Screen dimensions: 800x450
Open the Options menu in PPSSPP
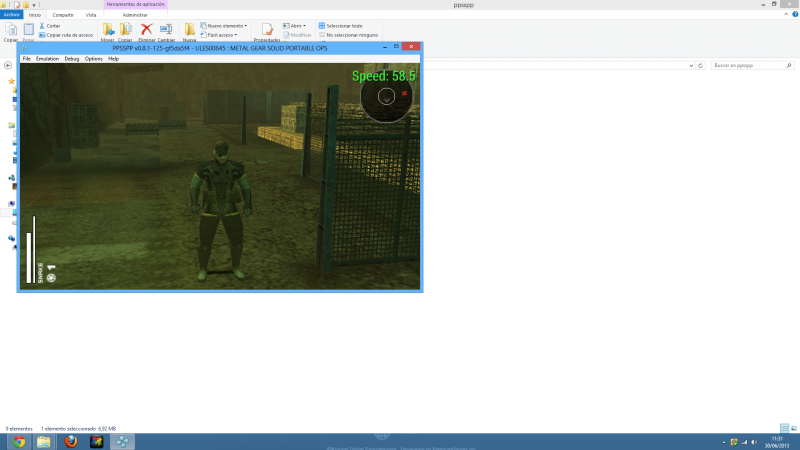94,59
